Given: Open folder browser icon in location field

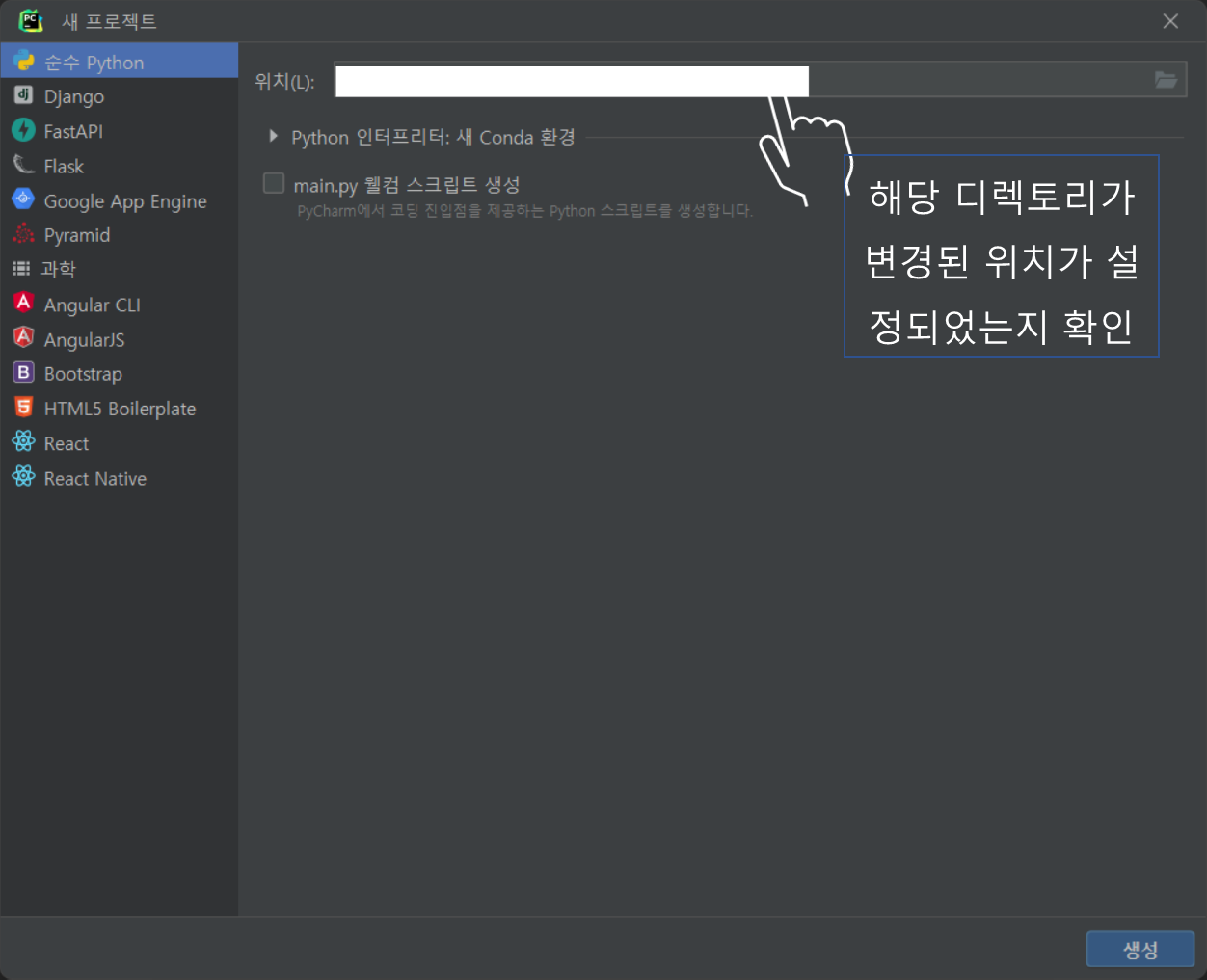Looking at the screenshot, I should (1166, 80).
